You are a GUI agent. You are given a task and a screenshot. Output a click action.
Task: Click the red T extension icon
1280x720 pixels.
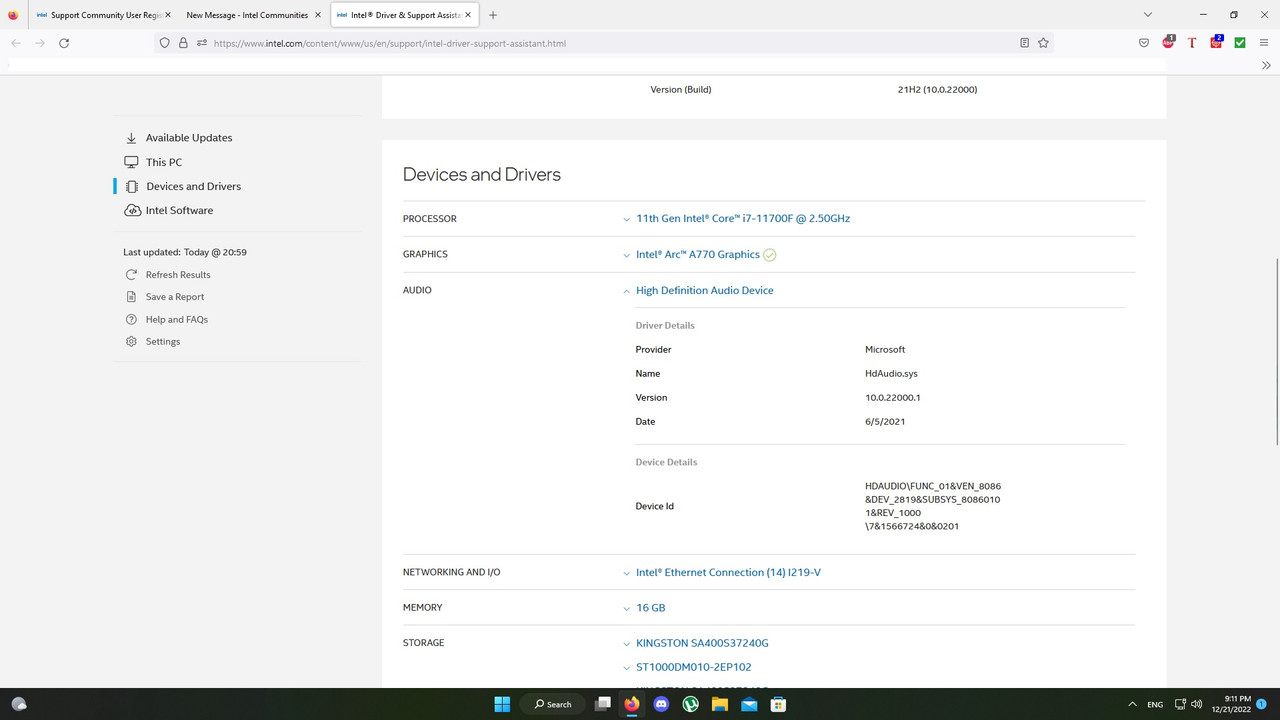tap(1192, 43)
